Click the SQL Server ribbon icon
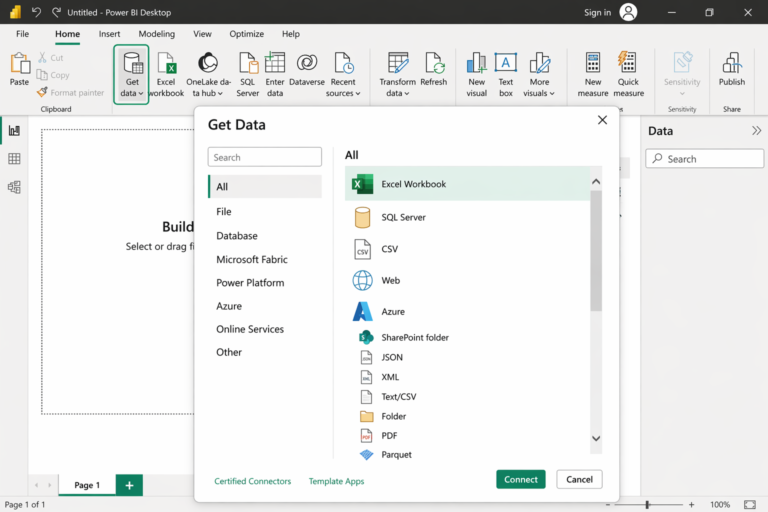 [247, 74]
